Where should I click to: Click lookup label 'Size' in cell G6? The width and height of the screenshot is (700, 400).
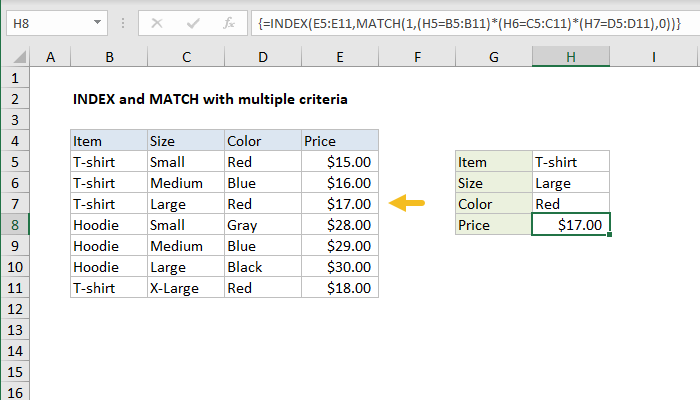pyautogui.click(x=494, y=183)
